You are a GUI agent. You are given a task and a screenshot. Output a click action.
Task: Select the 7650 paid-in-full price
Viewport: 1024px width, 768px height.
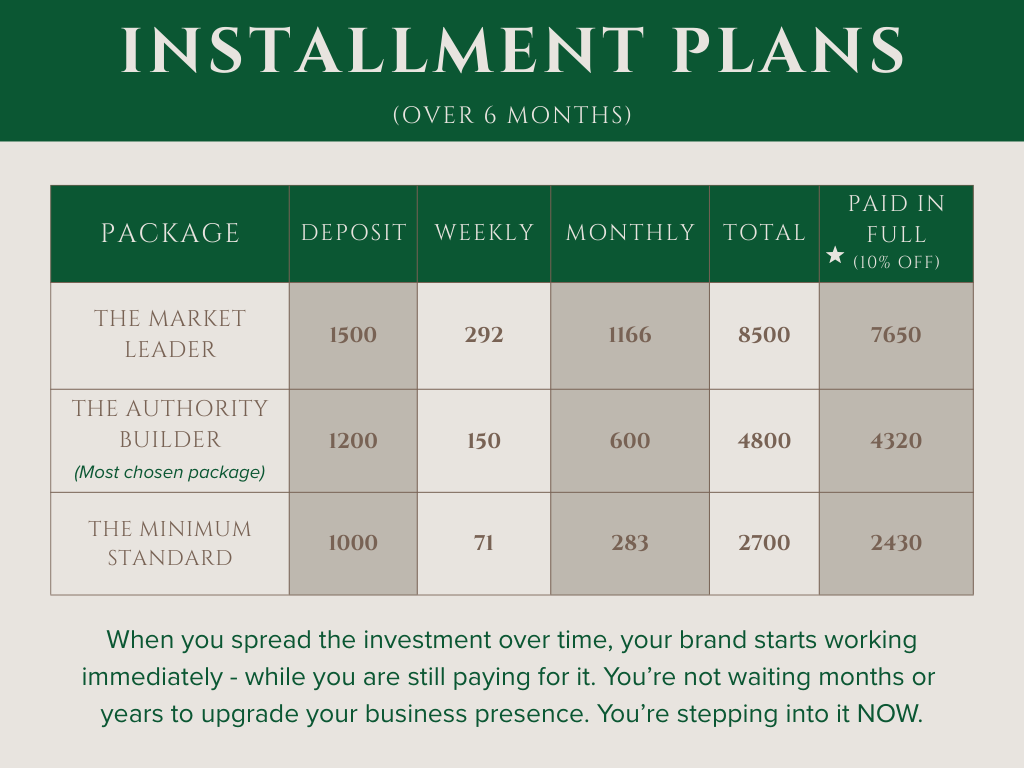[896, 335]
